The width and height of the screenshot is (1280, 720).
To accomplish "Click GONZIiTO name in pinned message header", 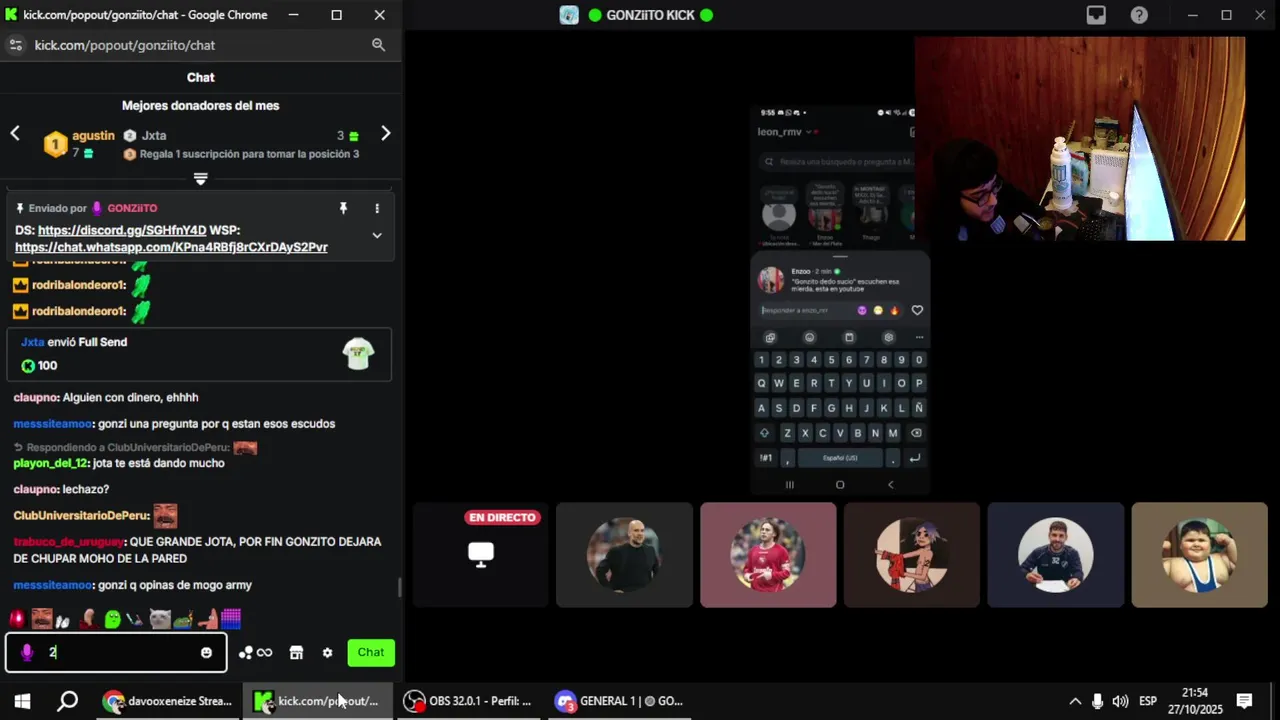I will (x=132, y=208).
